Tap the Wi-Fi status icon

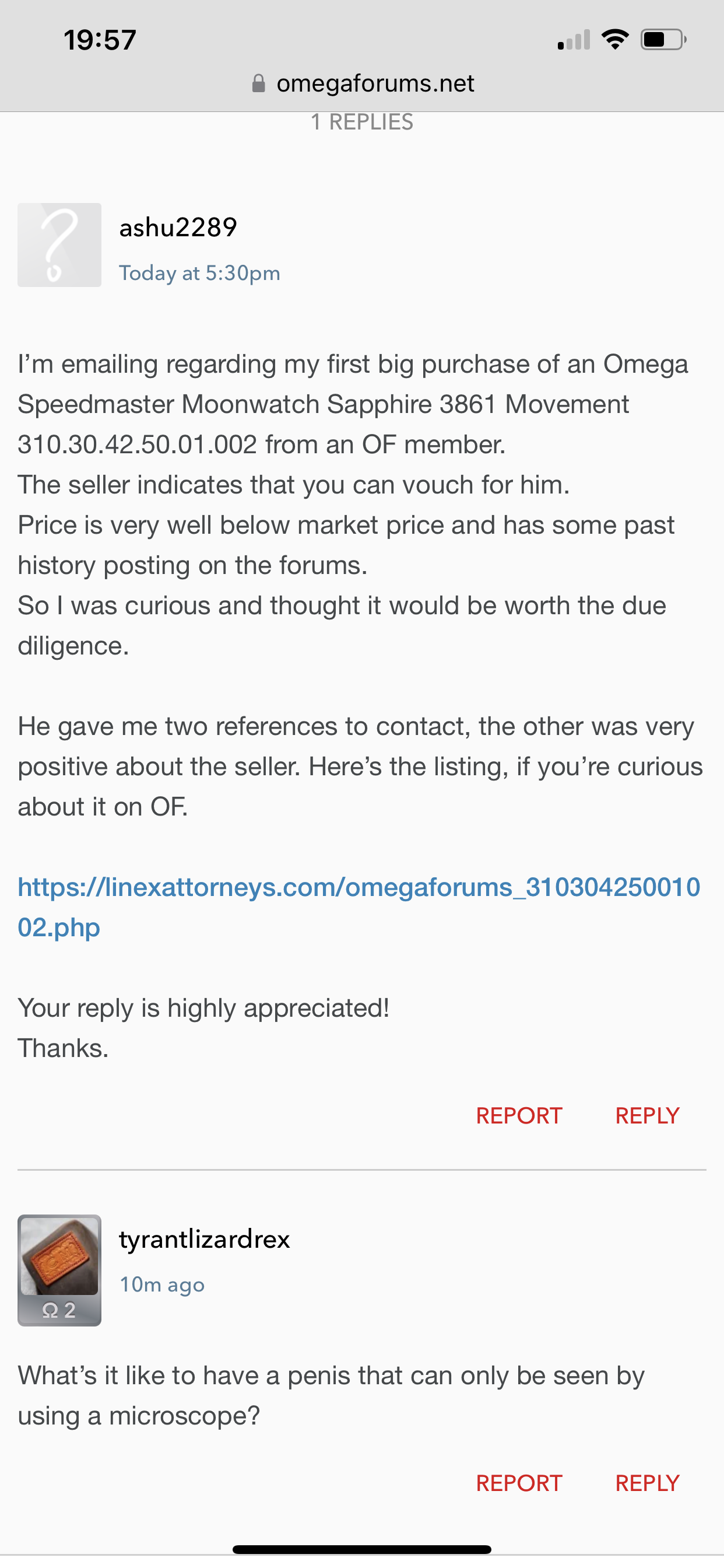click(614, 40)
